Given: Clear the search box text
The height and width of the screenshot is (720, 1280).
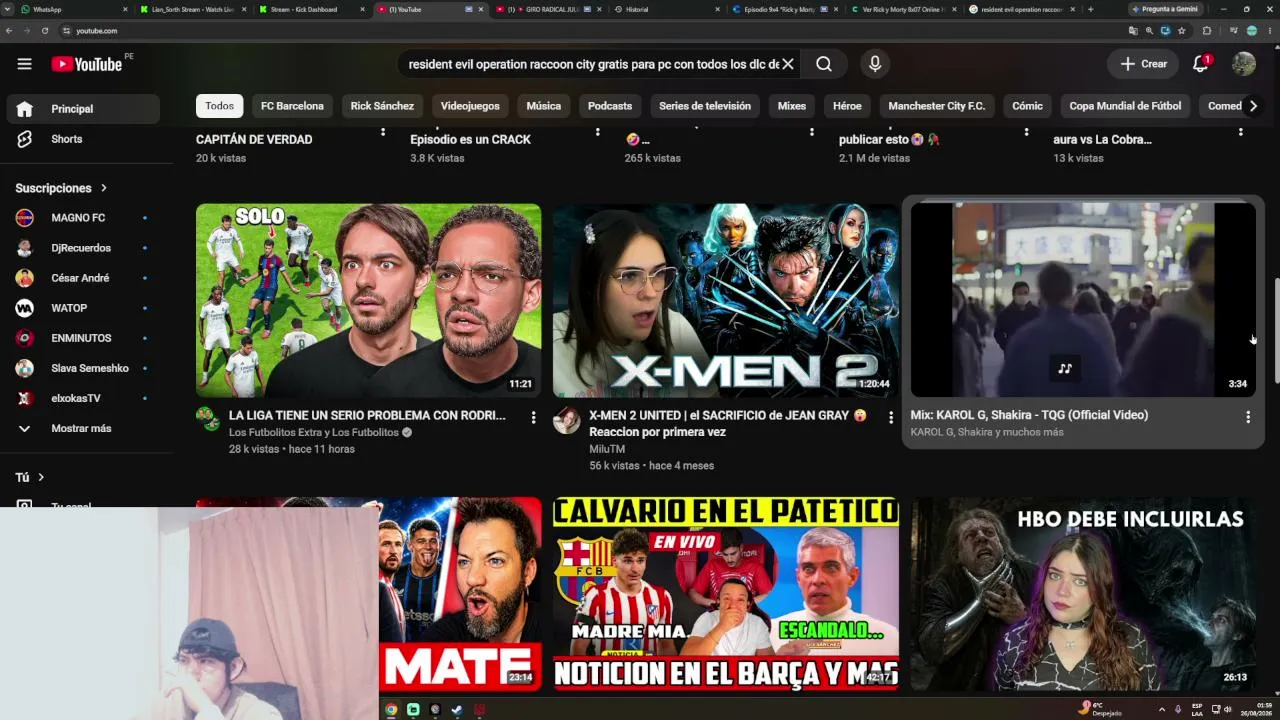Looking at the screenshot, I should [x=788, y=64].
